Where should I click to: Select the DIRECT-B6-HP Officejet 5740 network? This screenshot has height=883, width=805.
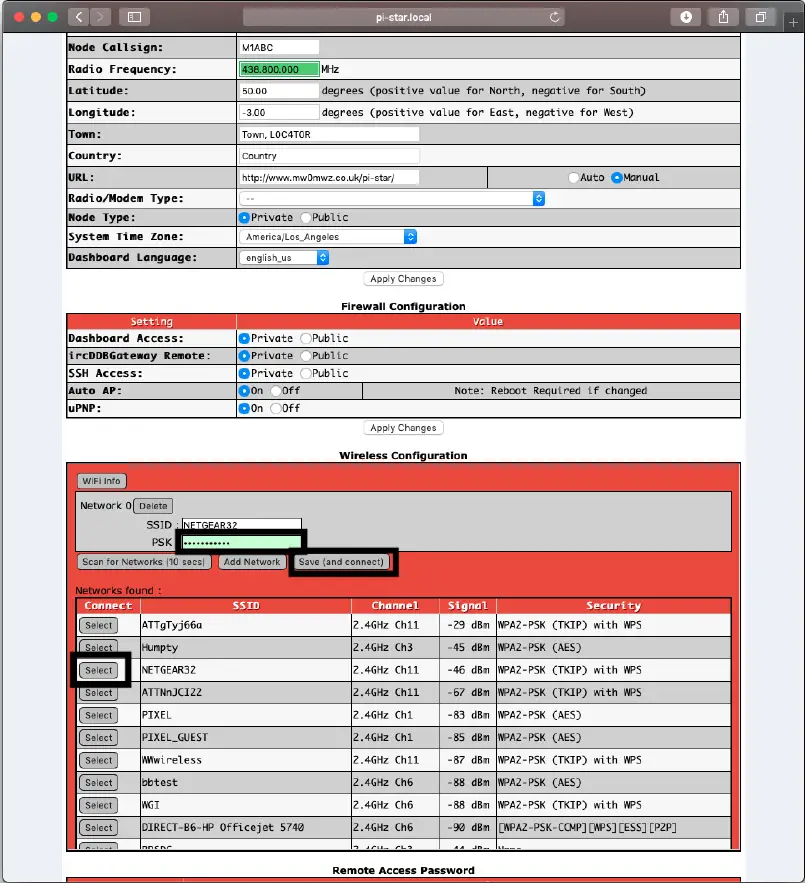(99, 828)
